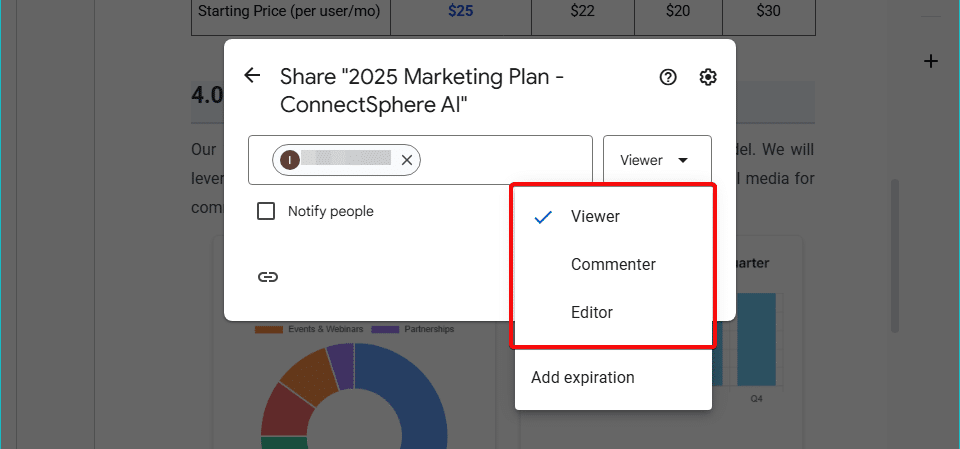The image size is (960, 449).
Task: Choose Add expiration option
Action: pos(613,377)
